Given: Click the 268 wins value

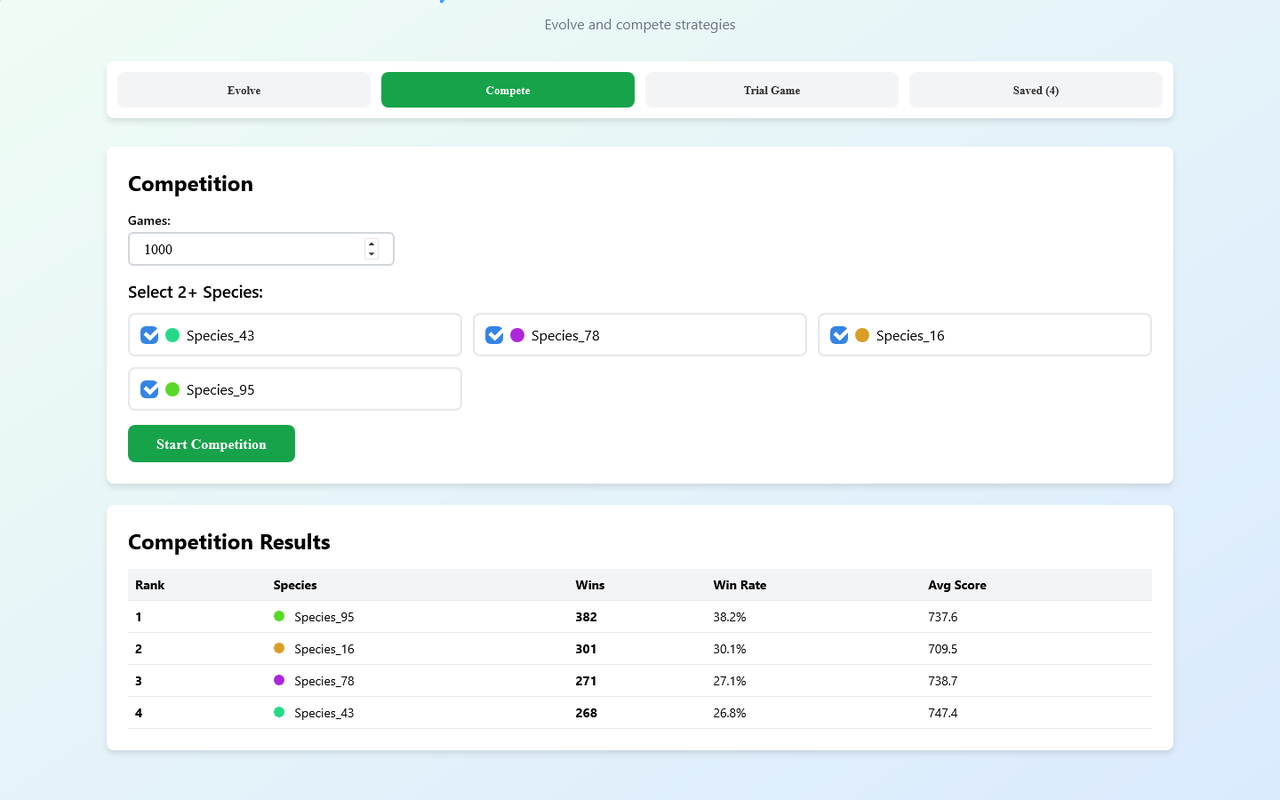Looking at the screenshot, I should coord(586,713).
